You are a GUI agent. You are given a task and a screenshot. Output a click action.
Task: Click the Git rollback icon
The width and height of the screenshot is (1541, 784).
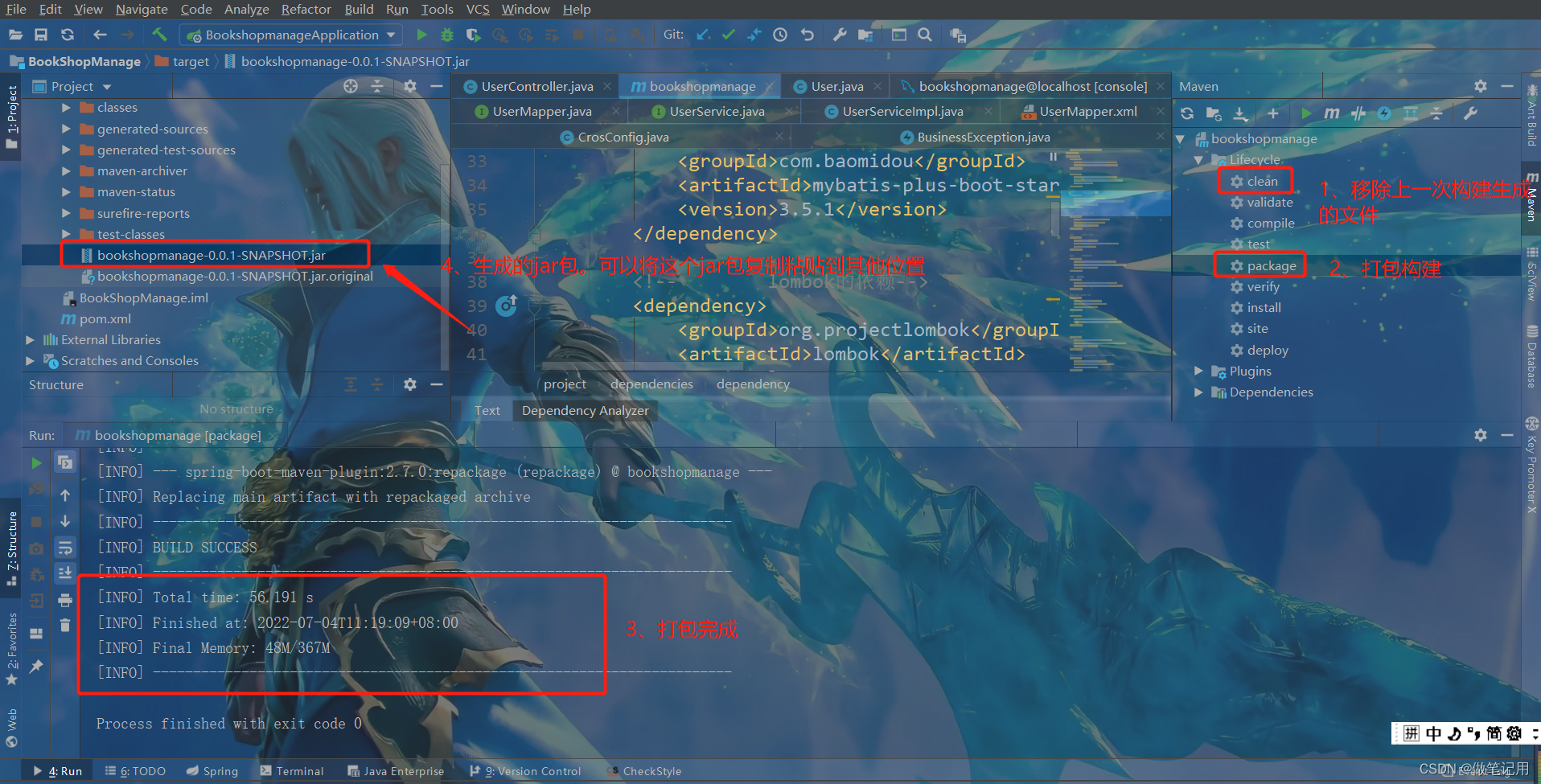point(807,35)
